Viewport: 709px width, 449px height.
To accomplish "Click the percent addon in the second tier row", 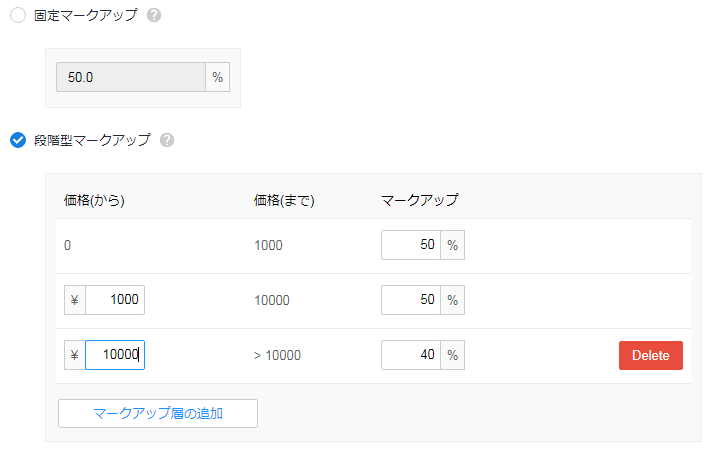I will (453, 300).
